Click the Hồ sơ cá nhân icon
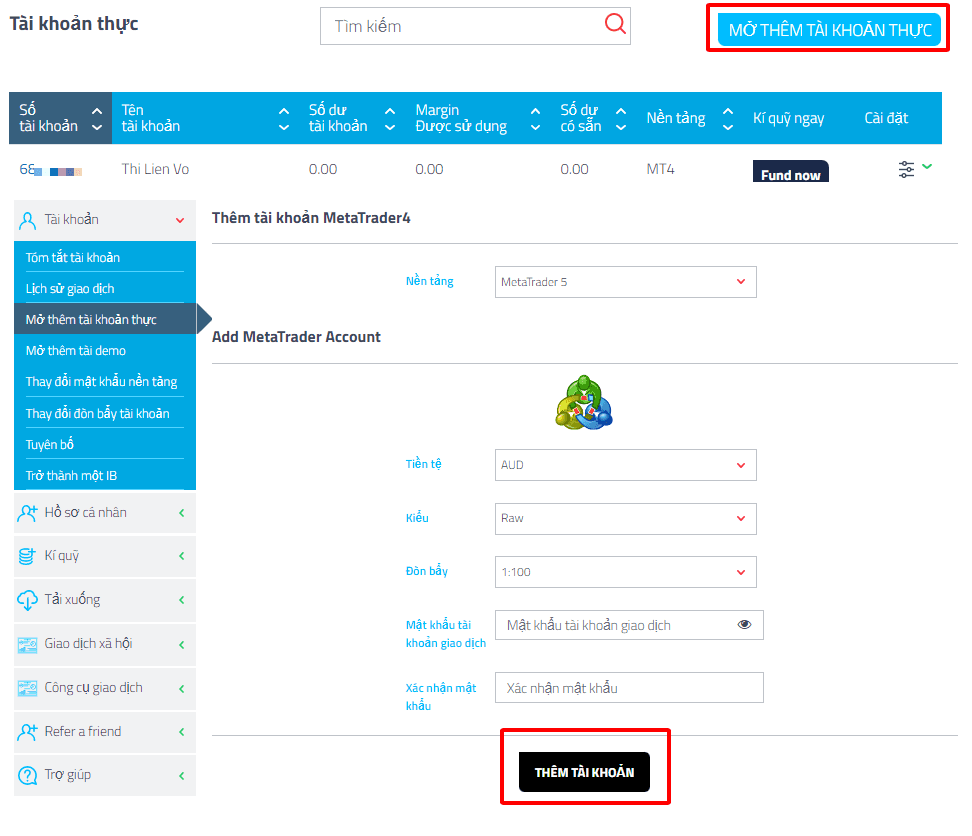 coord(27,513)
